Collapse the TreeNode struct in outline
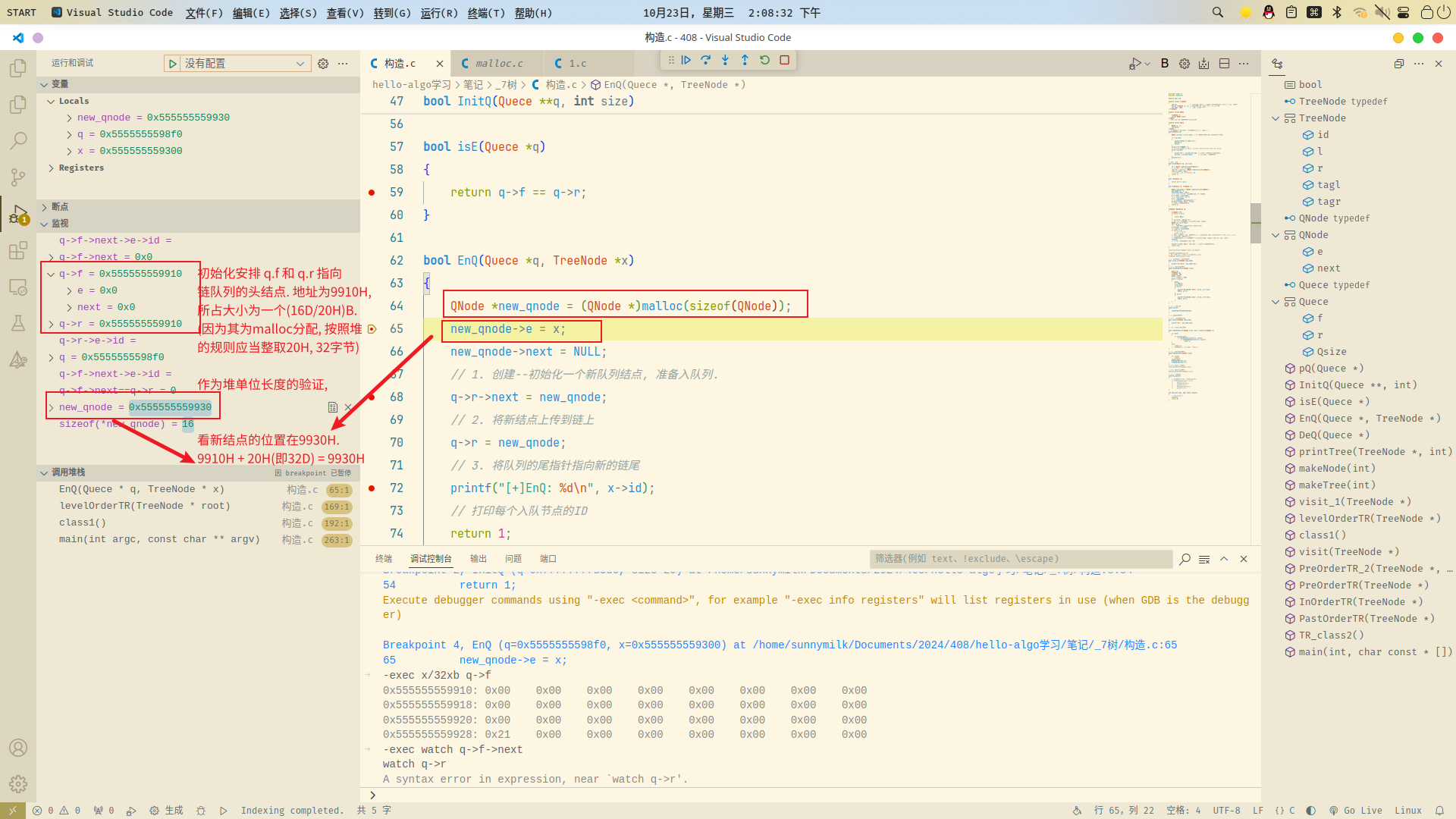This screenshot has height=819, width=1456. (1276, 118)
